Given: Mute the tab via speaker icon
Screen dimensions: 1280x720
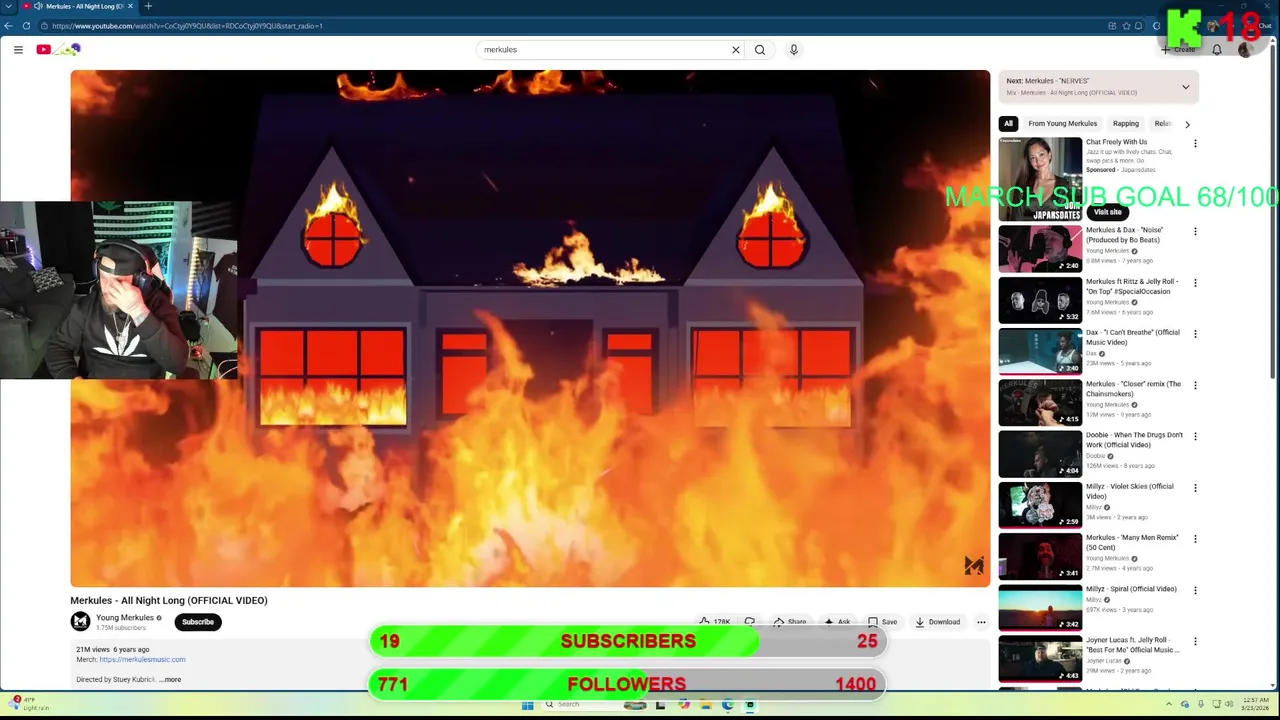Looking at the screenshot, I should point(38,6).
